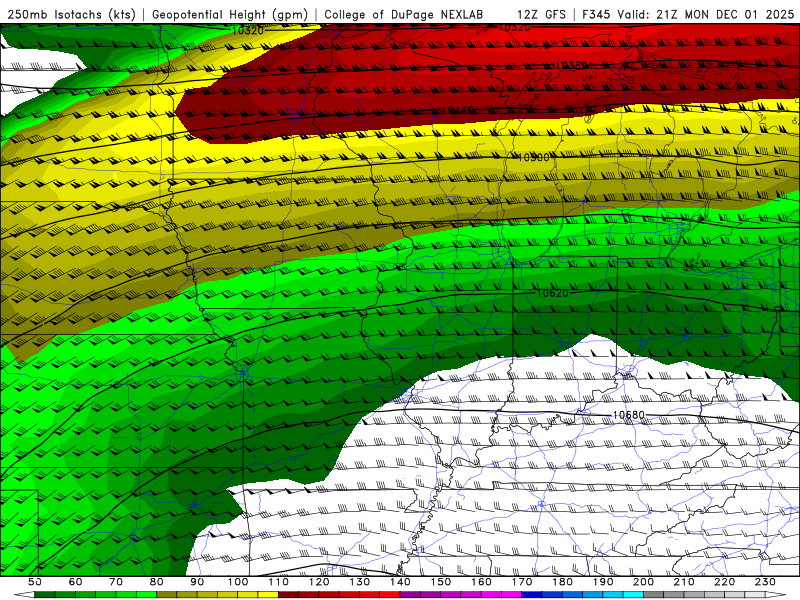Click the 10380 height contour label
The width and height of the screenshot is (800, 600).
[x=571, y=65]
